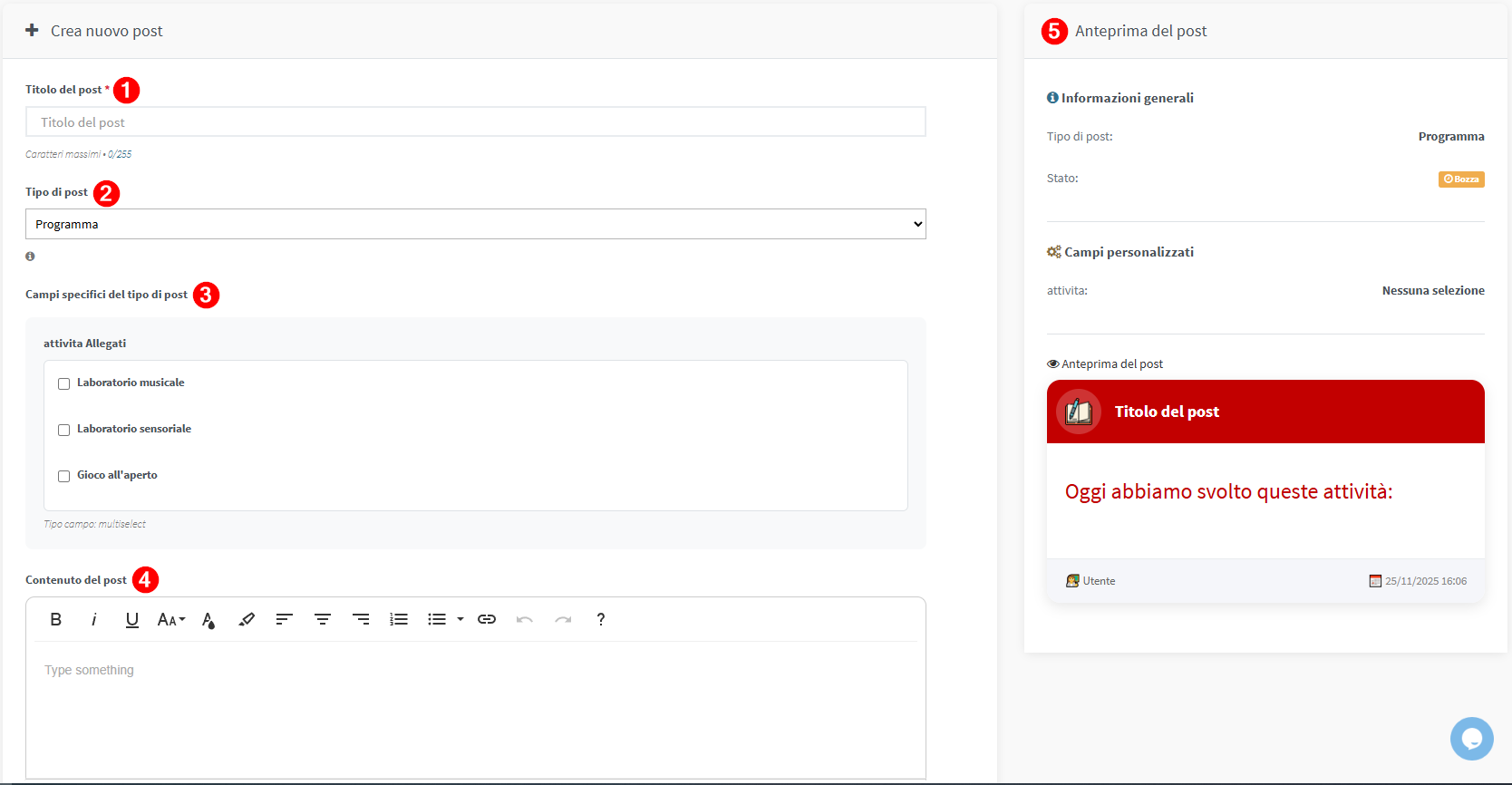
Task: Open the editor help question mark
Action: coord(600,619)
